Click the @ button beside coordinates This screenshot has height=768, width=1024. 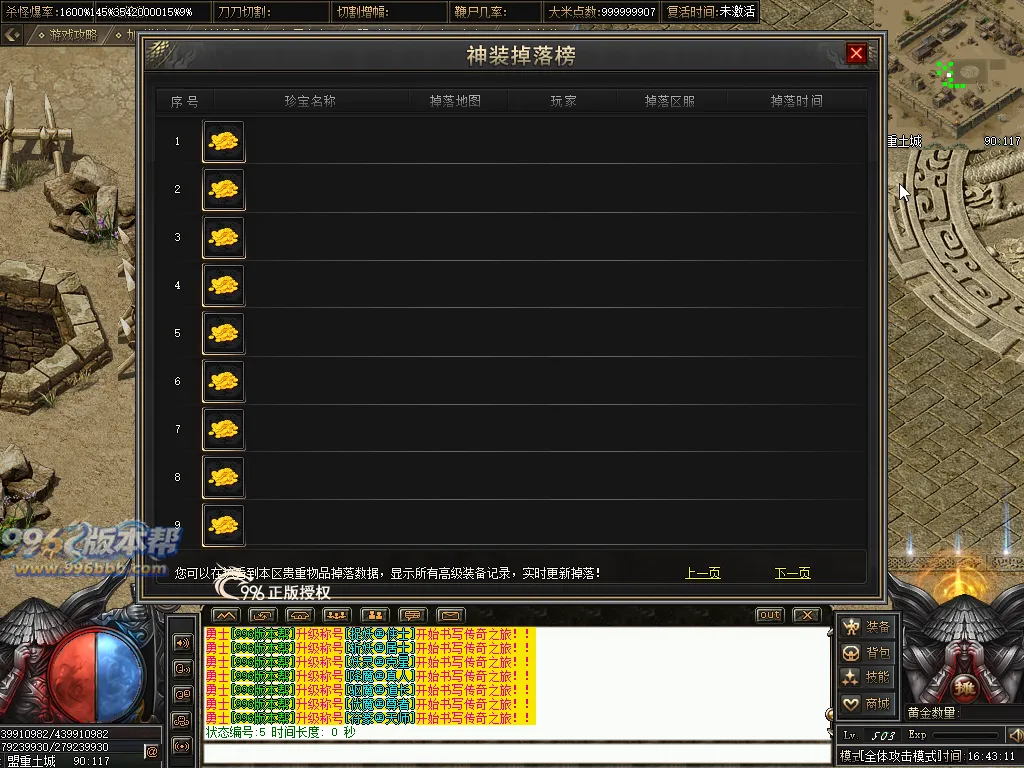(151, 752)
